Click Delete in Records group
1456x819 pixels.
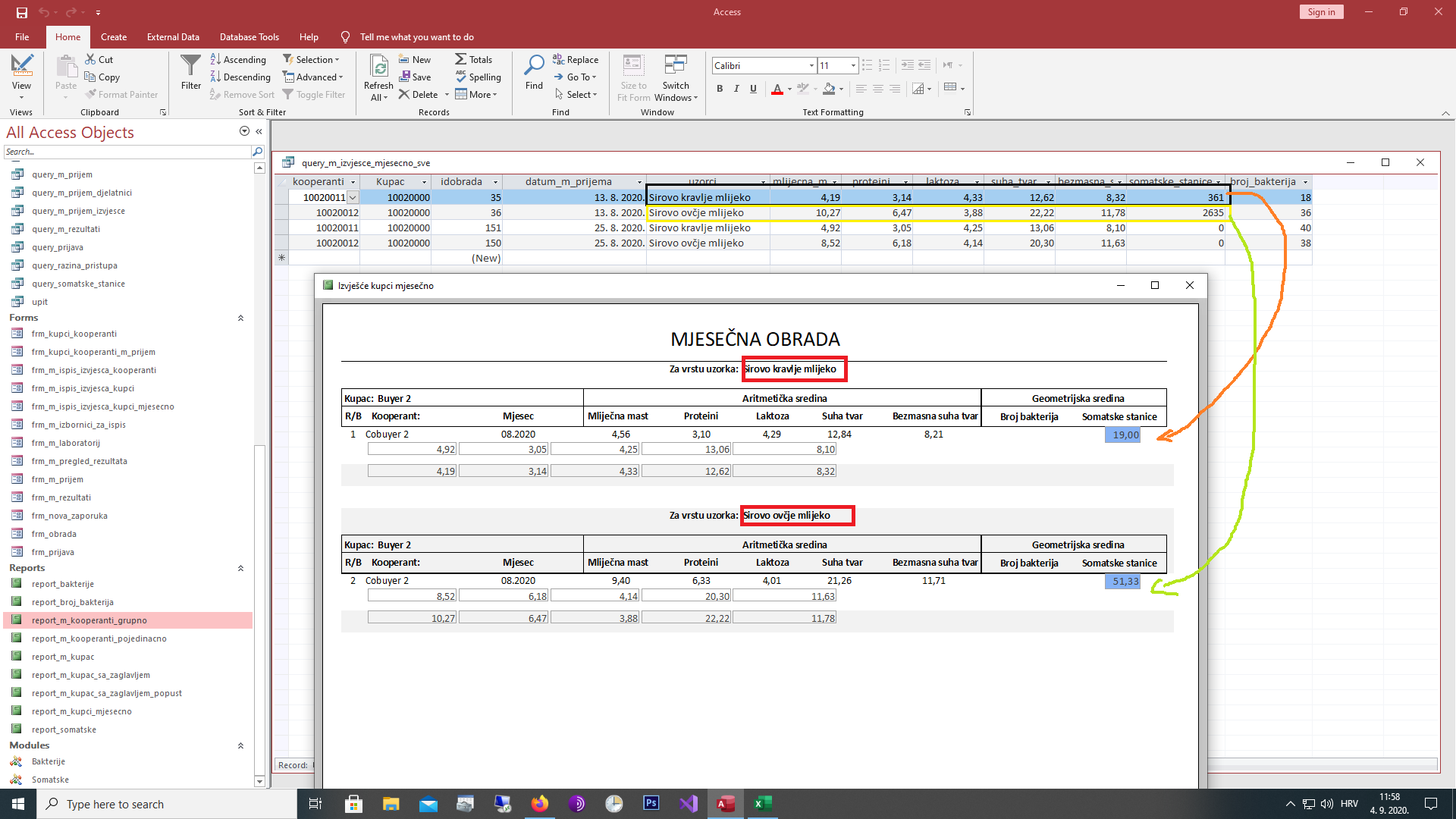(419, 94)
